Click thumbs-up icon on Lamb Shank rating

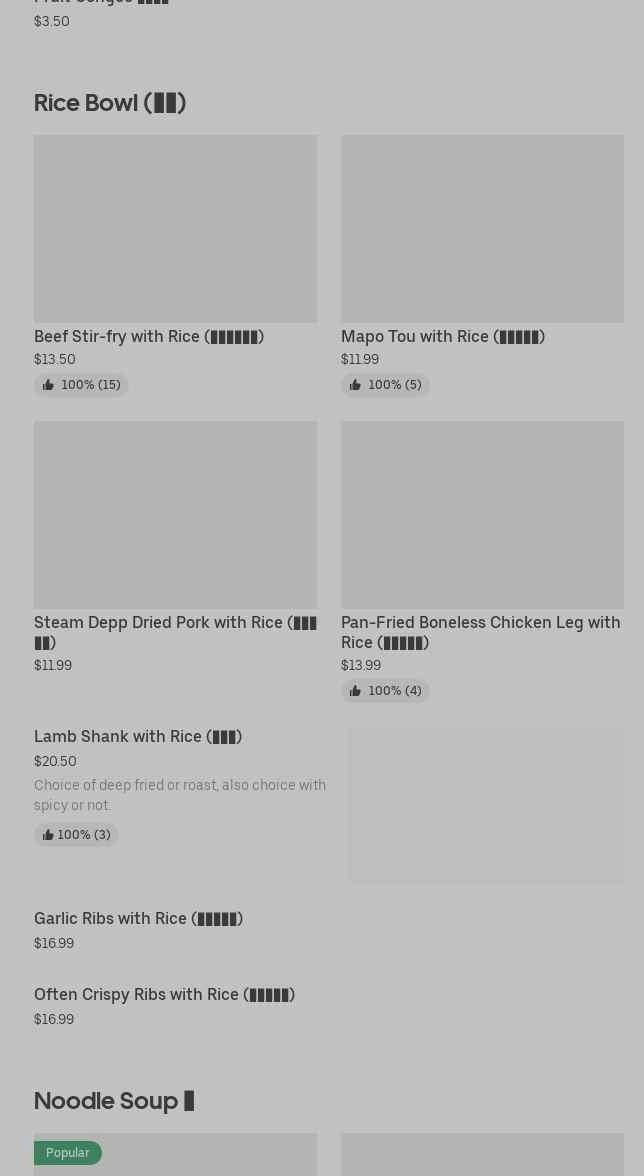47,835
